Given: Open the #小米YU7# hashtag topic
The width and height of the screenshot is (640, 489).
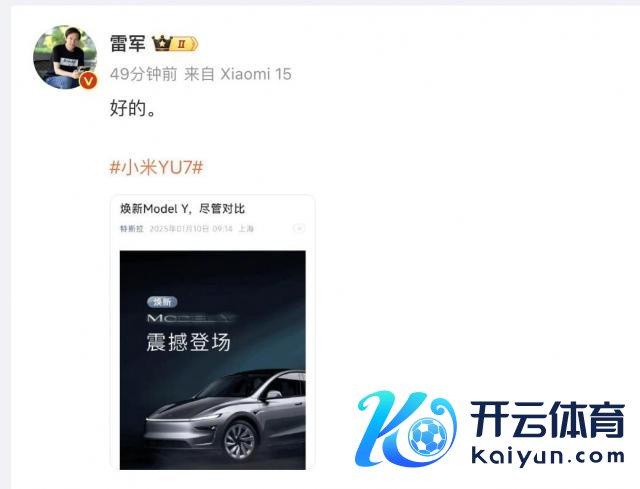Looking at the screenshot, I should [x=156, y=167].
